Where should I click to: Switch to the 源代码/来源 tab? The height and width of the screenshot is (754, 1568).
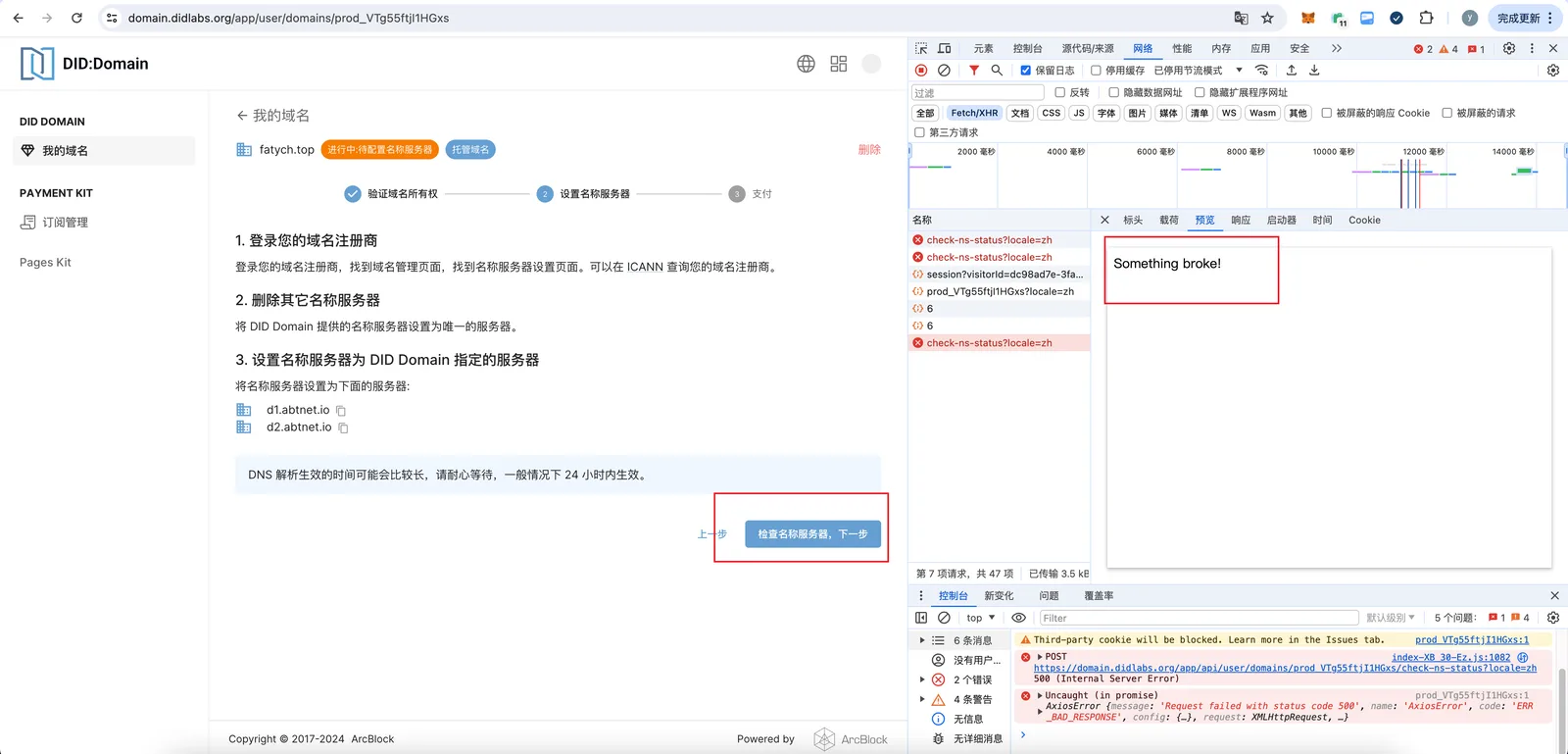[x=1088, y=48]
